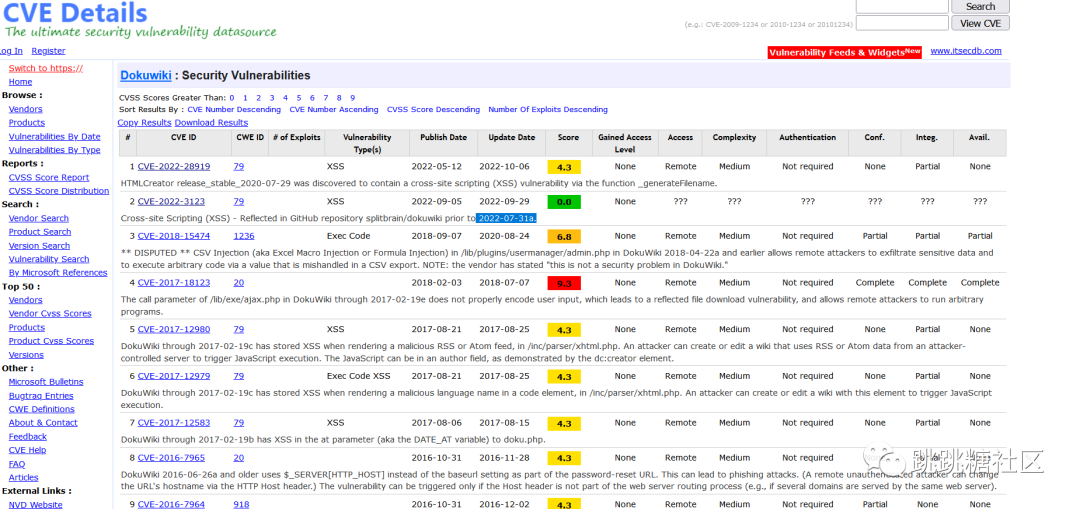1080x509 pixels.
Task: Open Vulnerability Search link
Action: coord(49,259)
